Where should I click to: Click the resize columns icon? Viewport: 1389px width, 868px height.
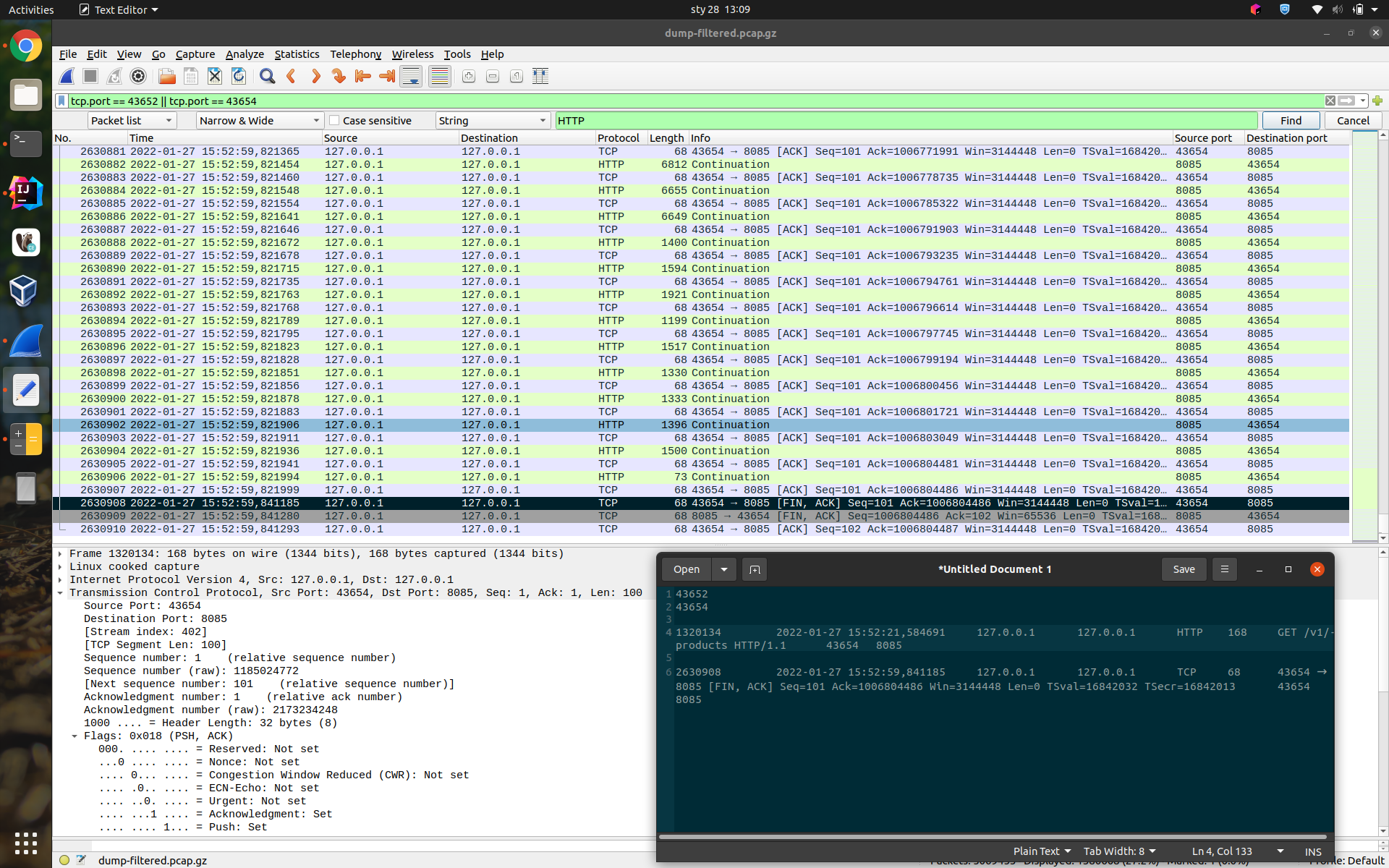tap(540, 76)
